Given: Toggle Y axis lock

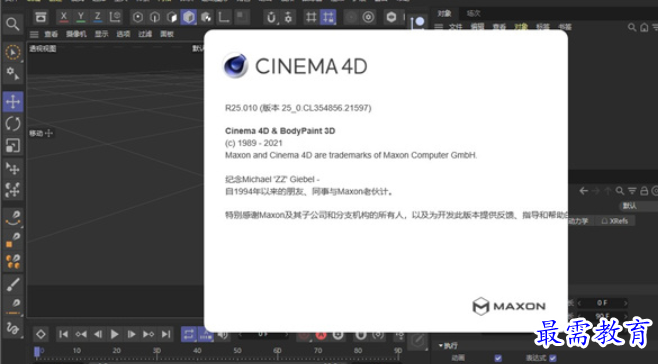Looking at the screenshot, I should pos(81,17).
